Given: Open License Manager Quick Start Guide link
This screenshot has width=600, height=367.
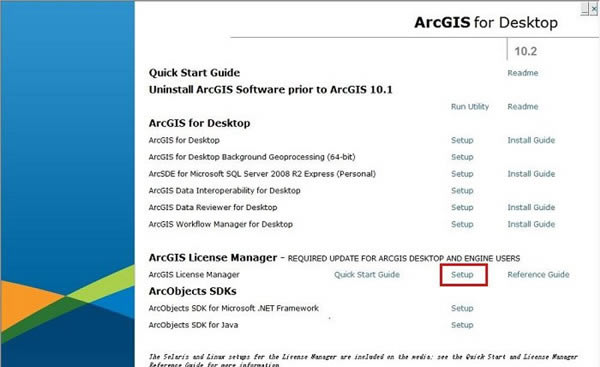Looking at the screenshot, I should point(367,275).
